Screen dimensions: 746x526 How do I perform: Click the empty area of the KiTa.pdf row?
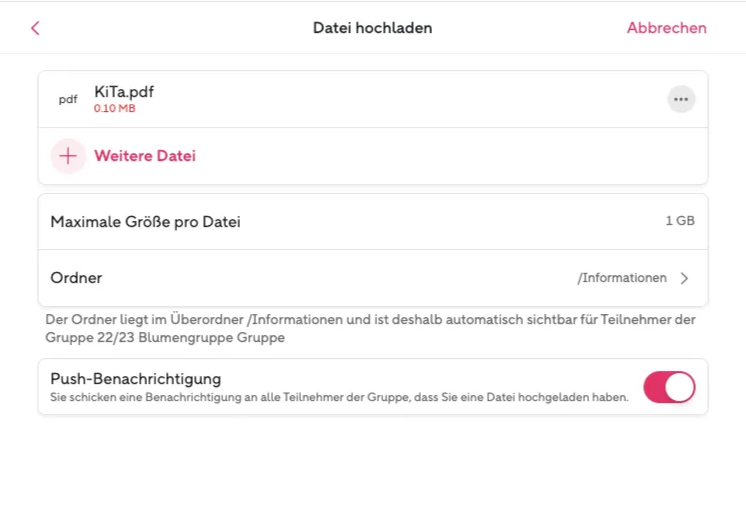409,99
